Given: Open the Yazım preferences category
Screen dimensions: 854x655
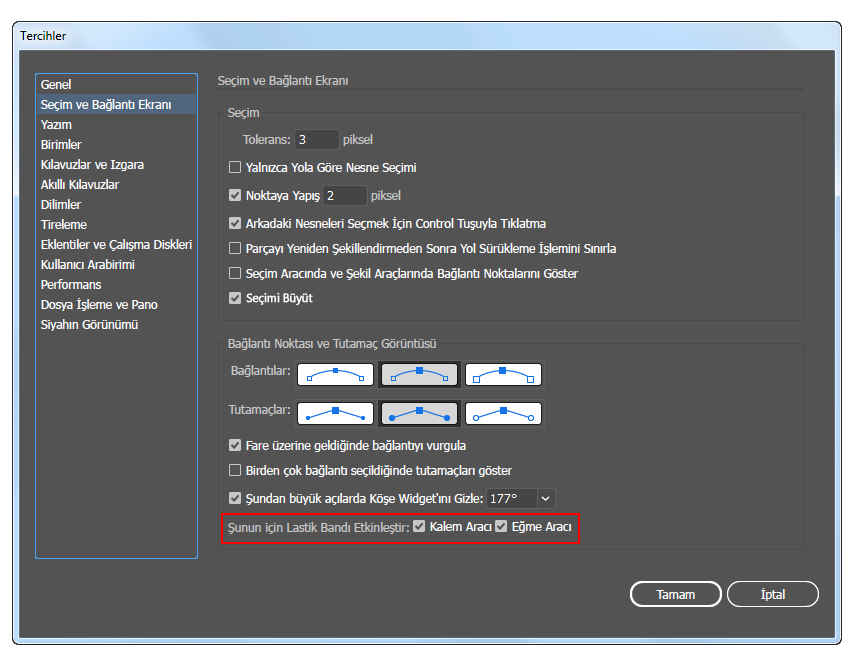Looking at the screenshot, I should tap(116, 125).
